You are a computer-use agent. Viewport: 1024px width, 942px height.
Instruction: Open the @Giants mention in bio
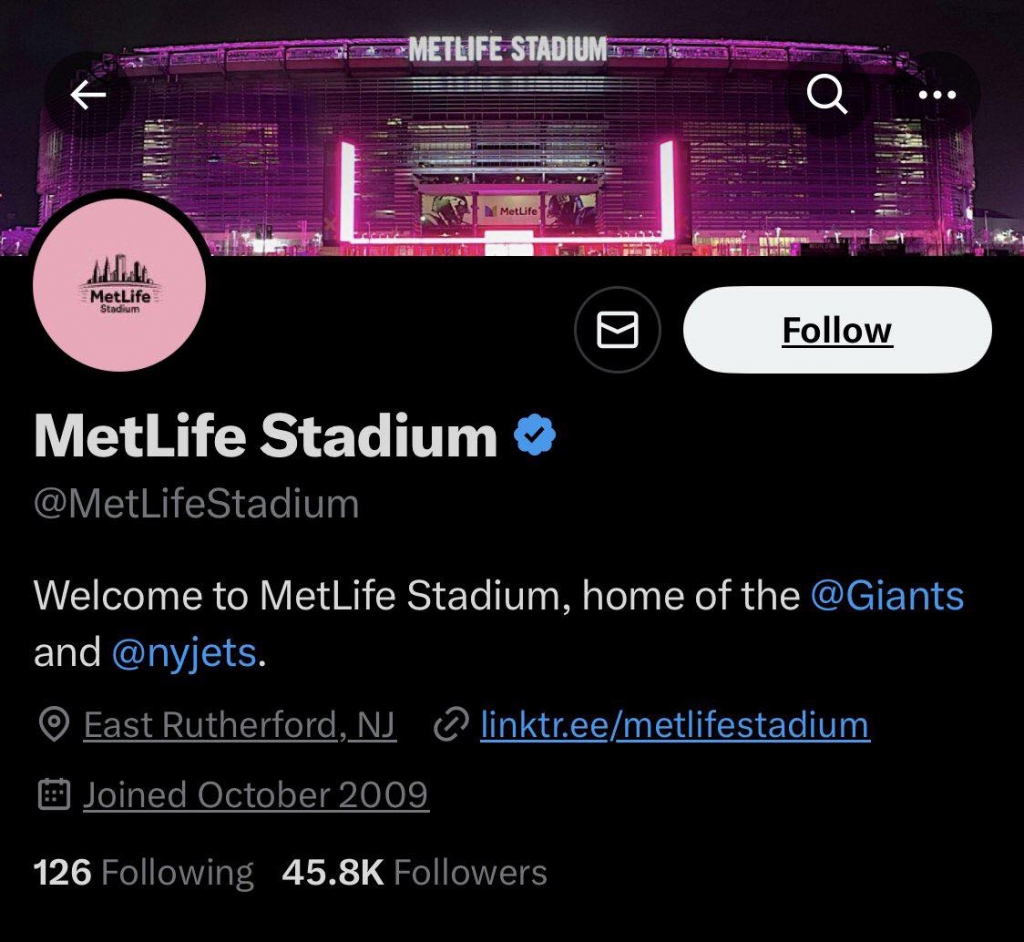pyautogui.click(x=886, y=596)
